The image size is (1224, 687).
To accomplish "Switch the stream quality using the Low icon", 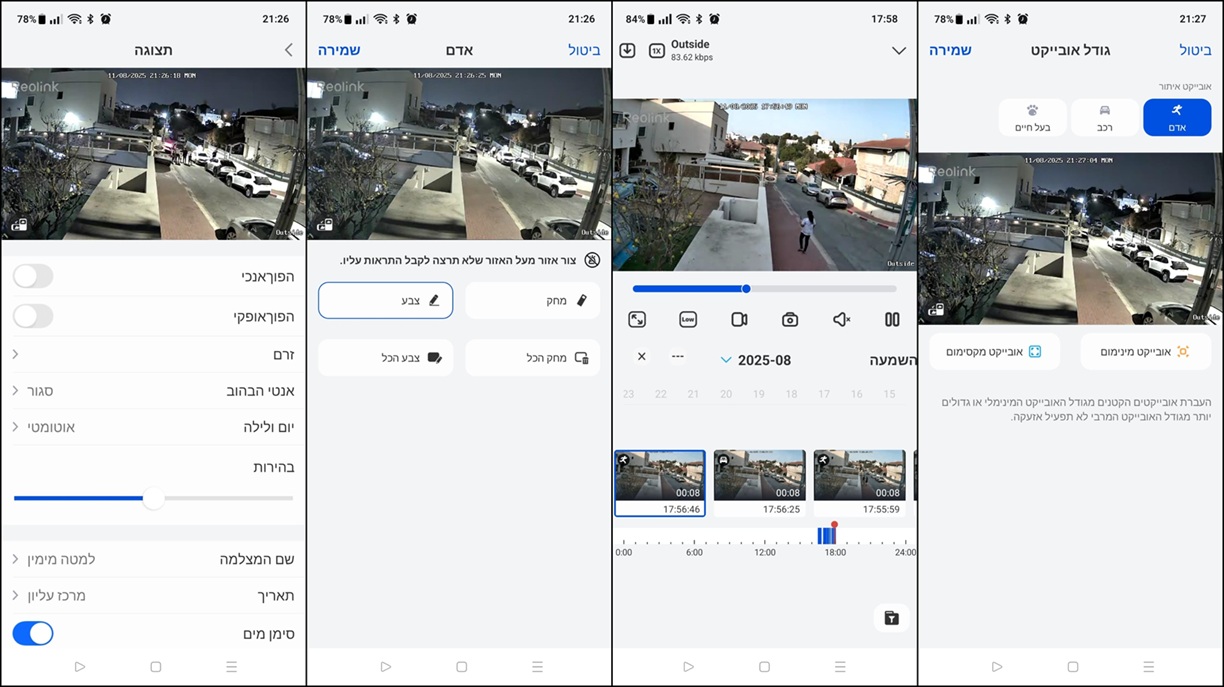I will (688, 320).
